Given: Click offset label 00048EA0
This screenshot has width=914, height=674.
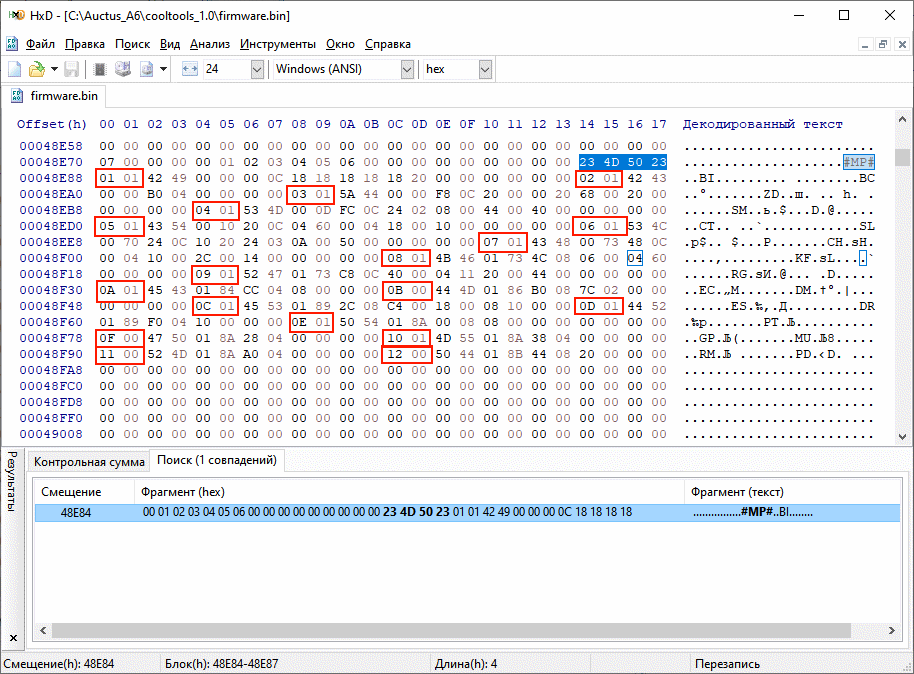Looking at the screenshot, I should [x=51, y=194].
